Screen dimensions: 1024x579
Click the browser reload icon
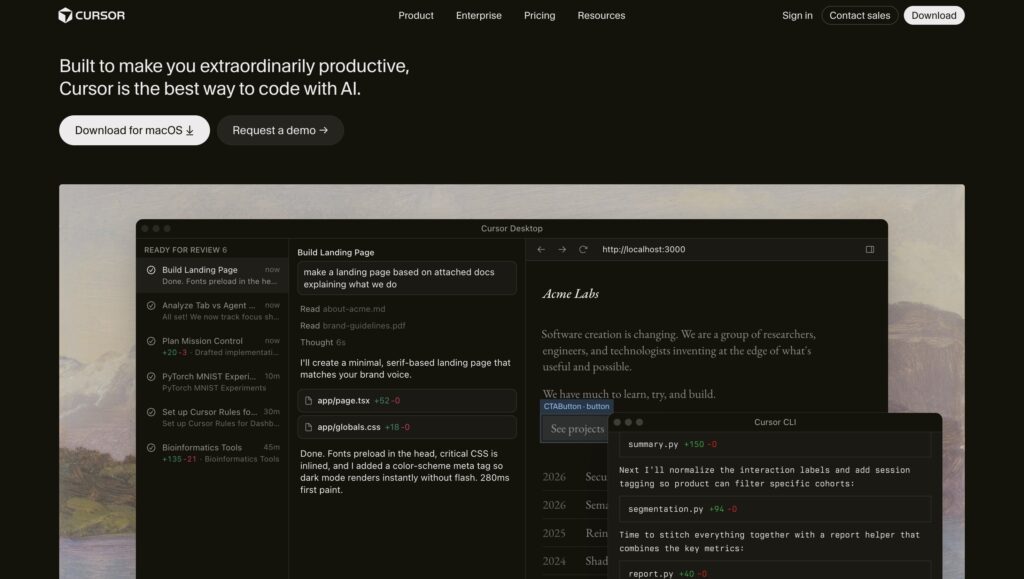(x=583, y=249)
